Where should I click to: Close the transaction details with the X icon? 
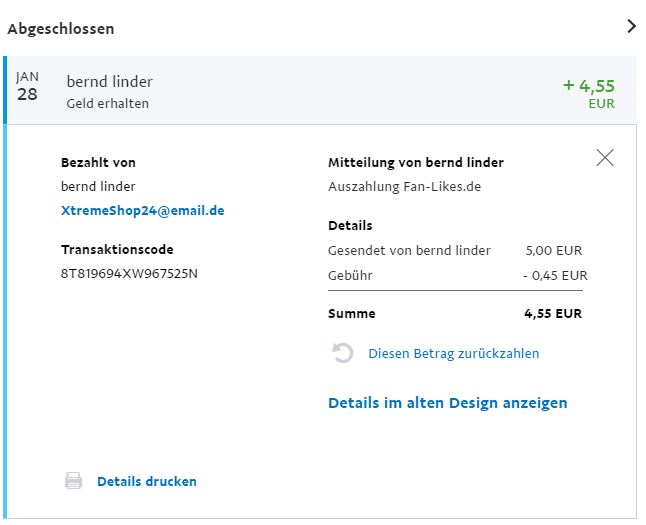coord(604,157)
